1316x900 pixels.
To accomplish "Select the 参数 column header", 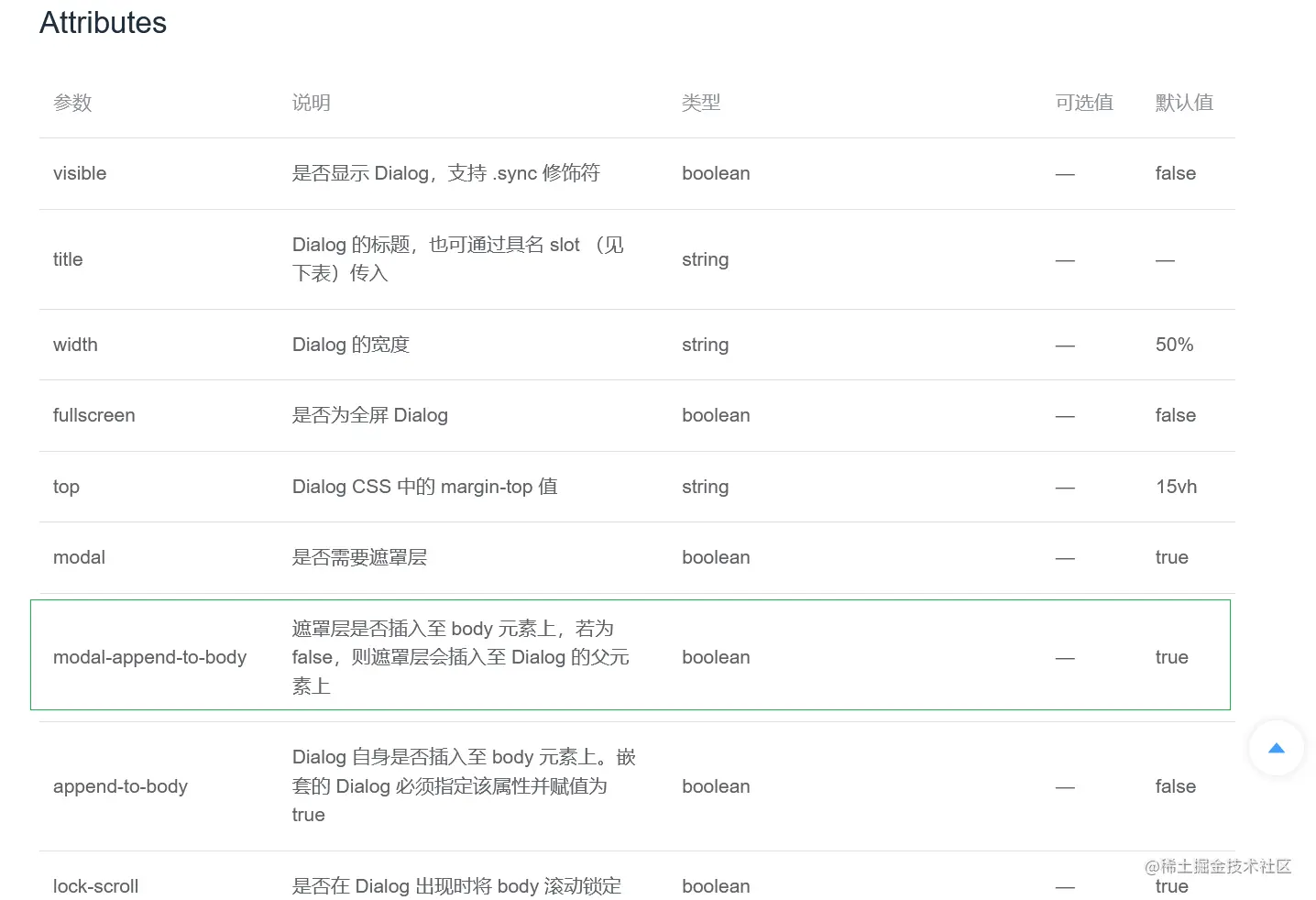I will coord(72,103).
